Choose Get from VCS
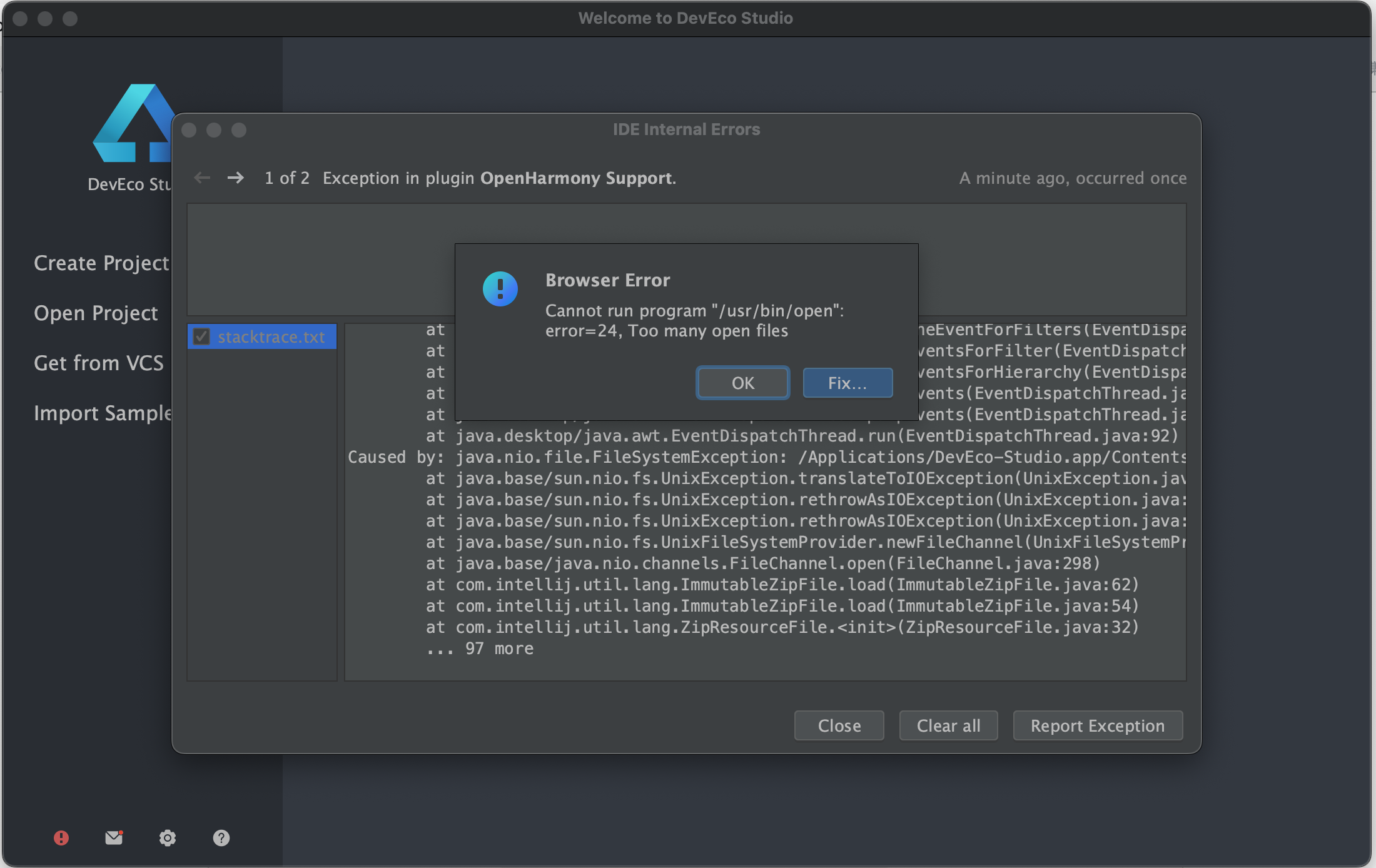 [99, 363]
